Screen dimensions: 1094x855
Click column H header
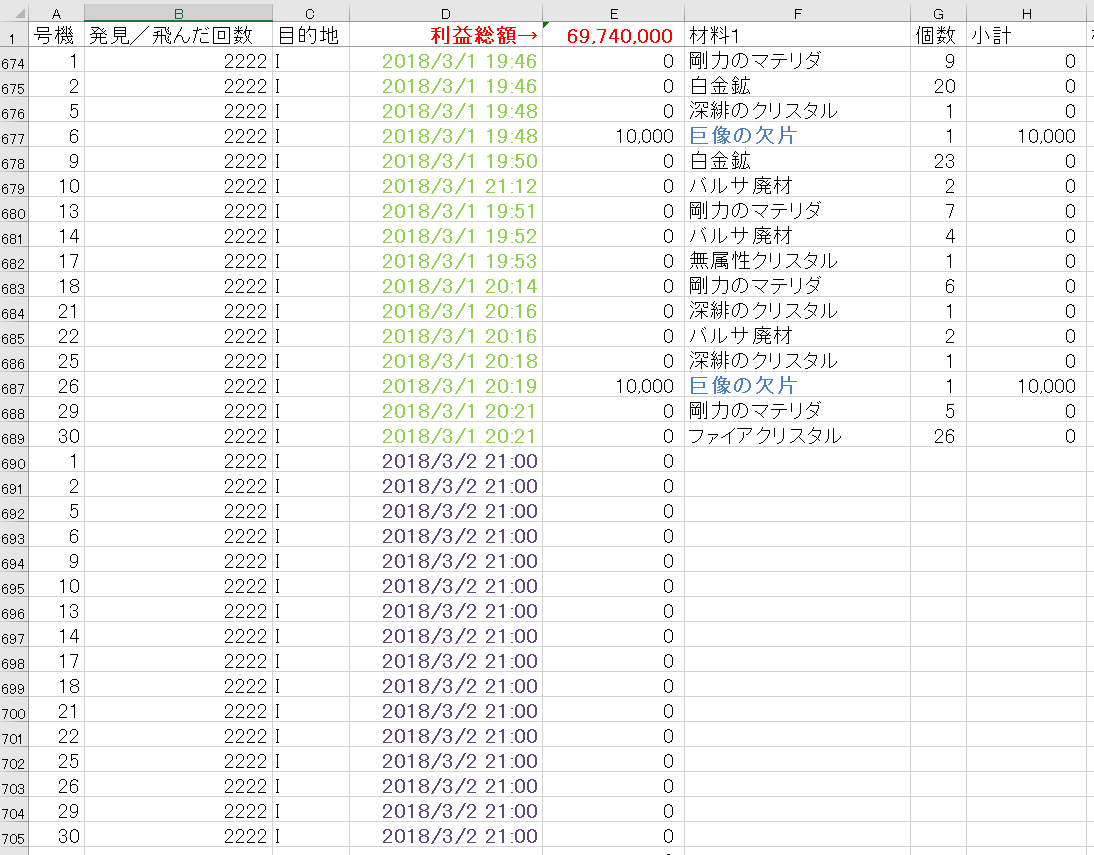click(x=1026, y=13)
